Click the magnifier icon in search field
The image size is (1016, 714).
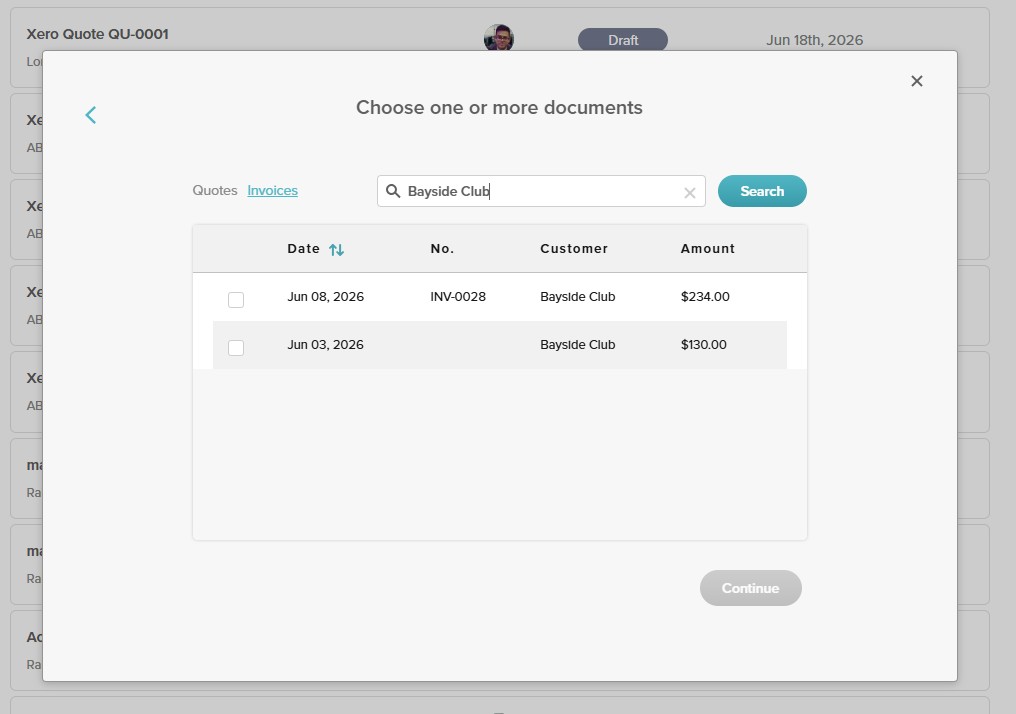pos(393,191)
